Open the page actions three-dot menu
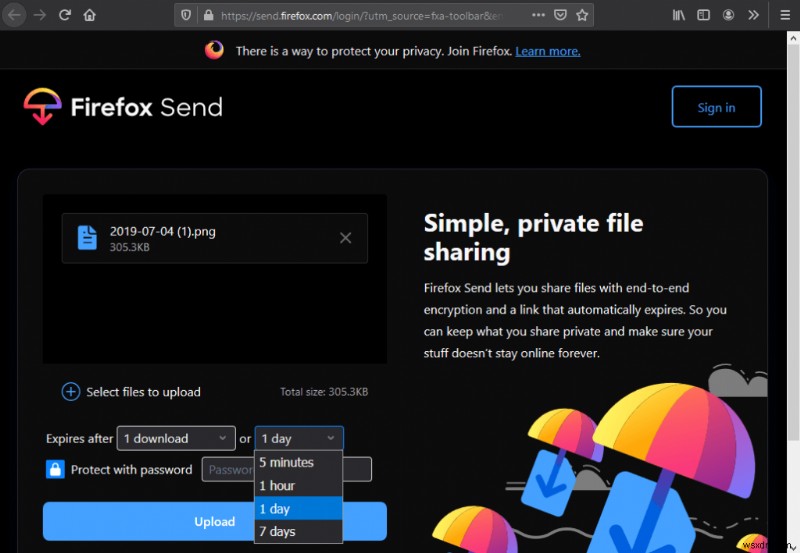The width and height of the screenshot is (800, 553). point(538,15)
